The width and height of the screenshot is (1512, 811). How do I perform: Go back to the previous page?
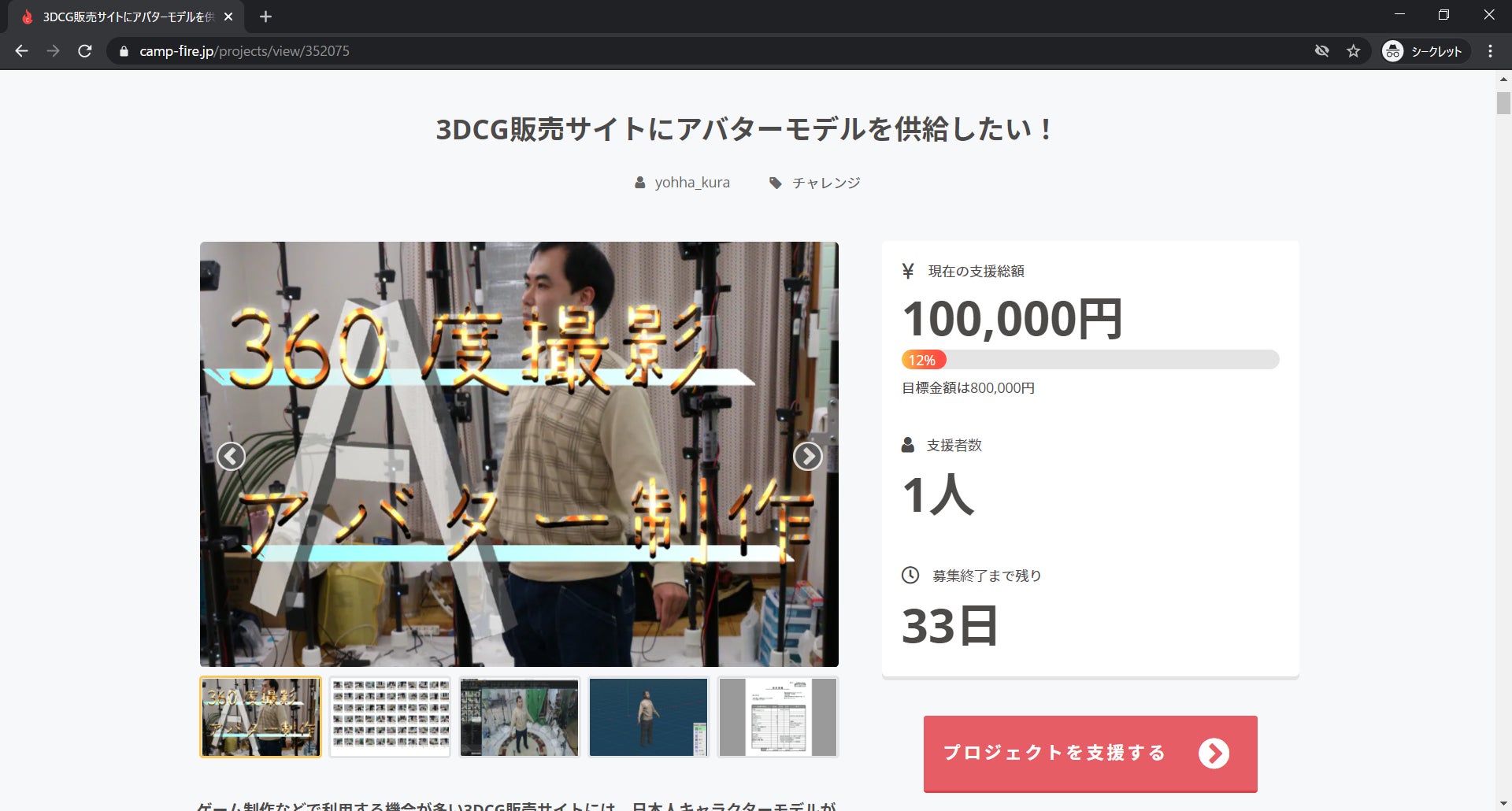coord(22,51)
